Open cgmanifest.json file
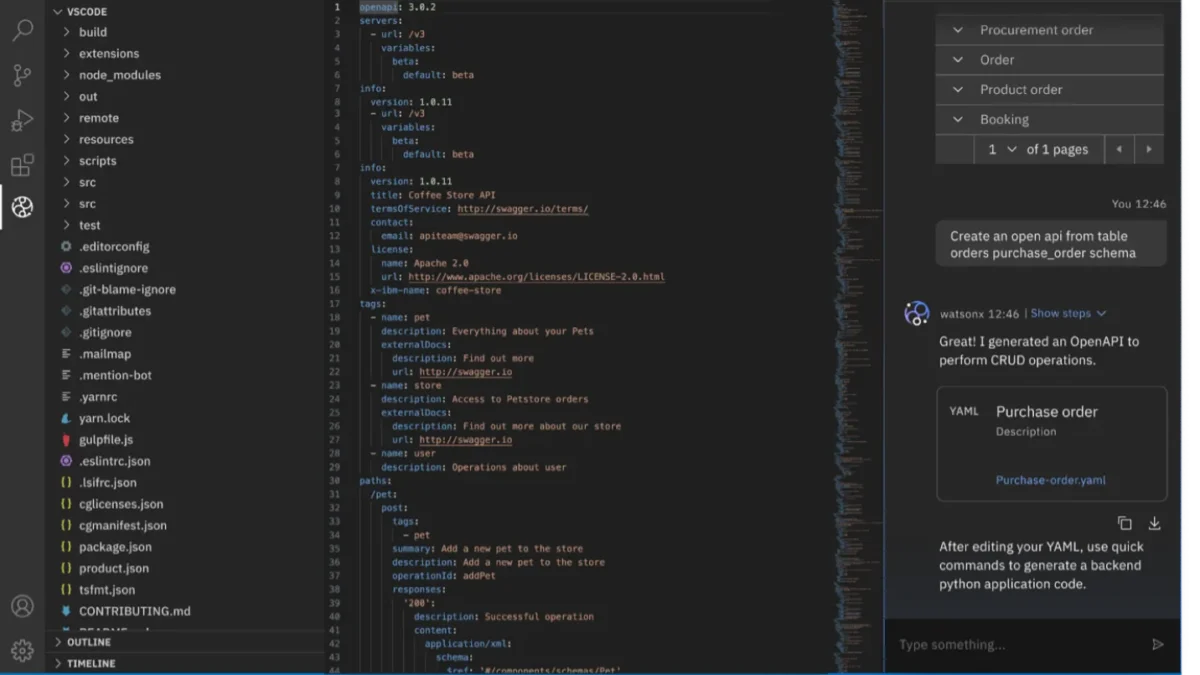Image resolution: width=1200 pixels, height=675 pixels. click(123, 525)
